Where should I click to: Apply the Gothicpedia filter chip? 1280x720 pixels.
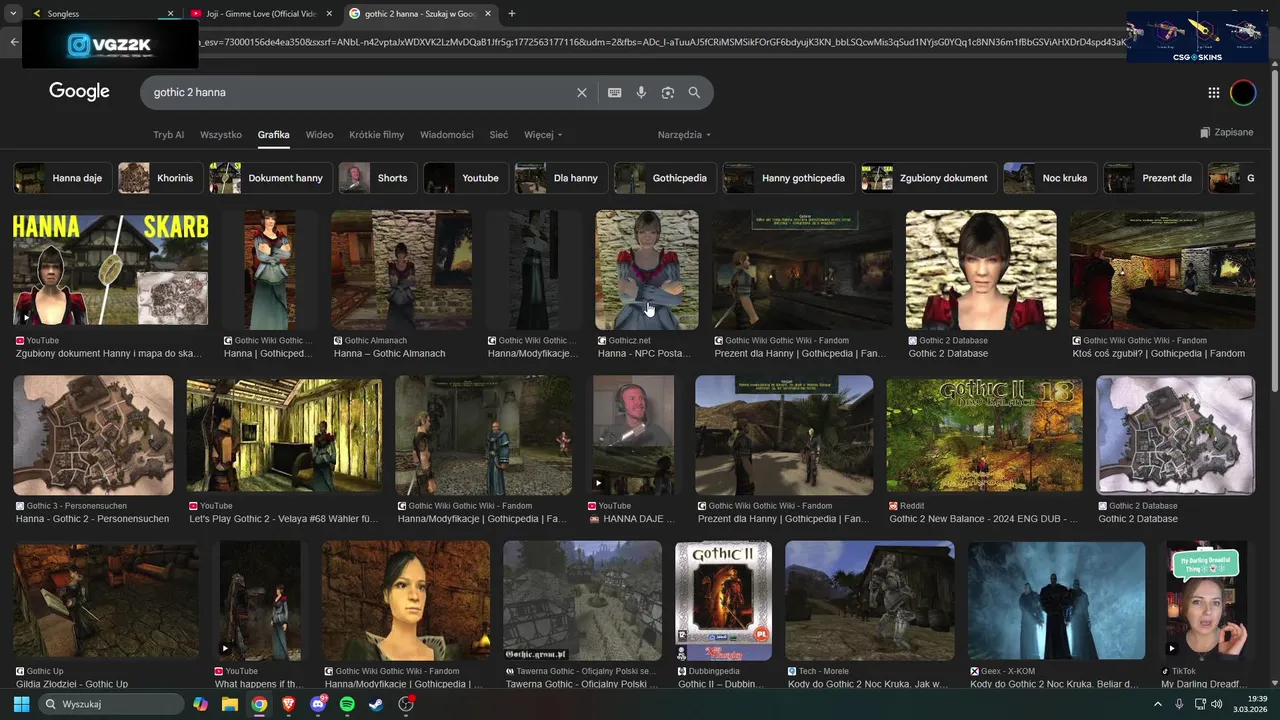[664, 178]
